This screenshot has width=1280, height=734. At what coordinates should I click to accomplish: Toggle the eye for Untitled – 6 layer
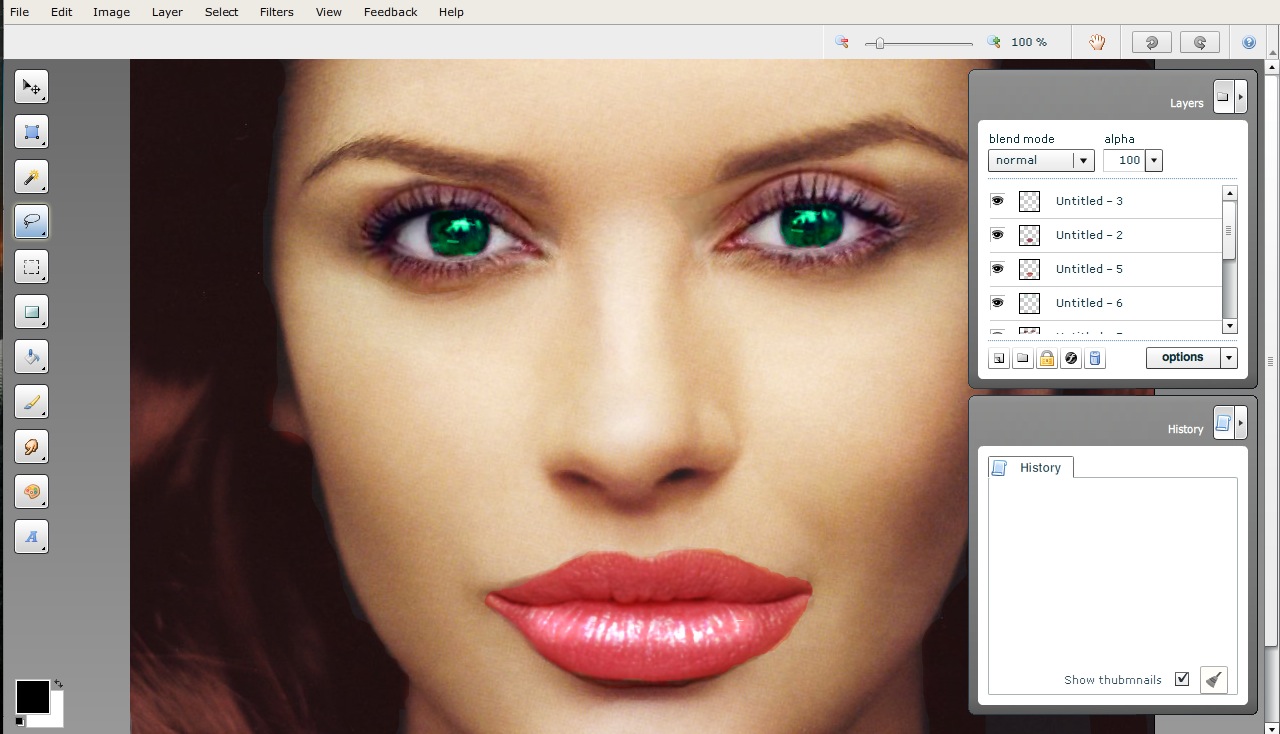[997, 303]
